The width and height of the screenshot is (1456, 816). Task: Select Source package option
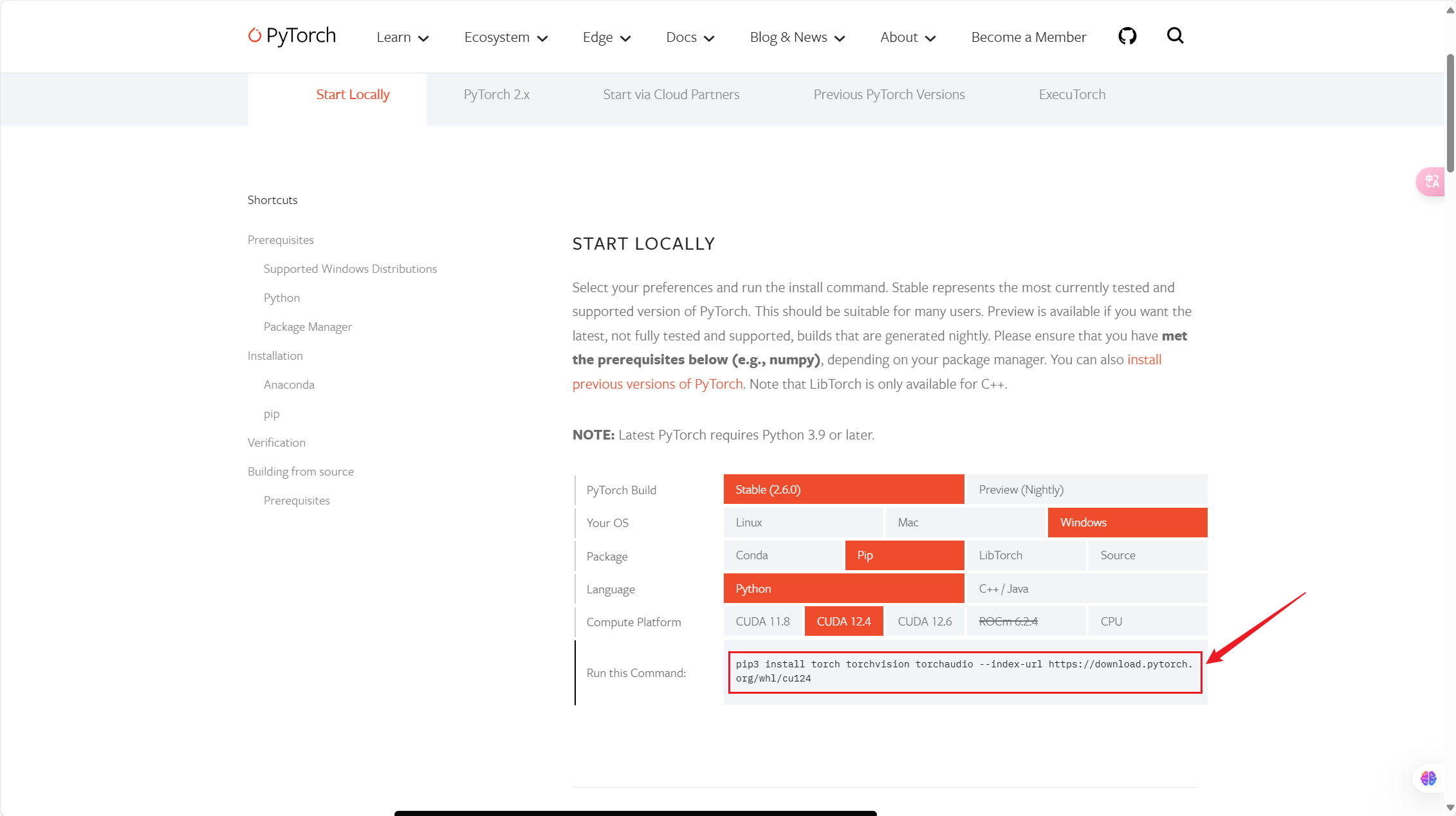point(1148,555)
